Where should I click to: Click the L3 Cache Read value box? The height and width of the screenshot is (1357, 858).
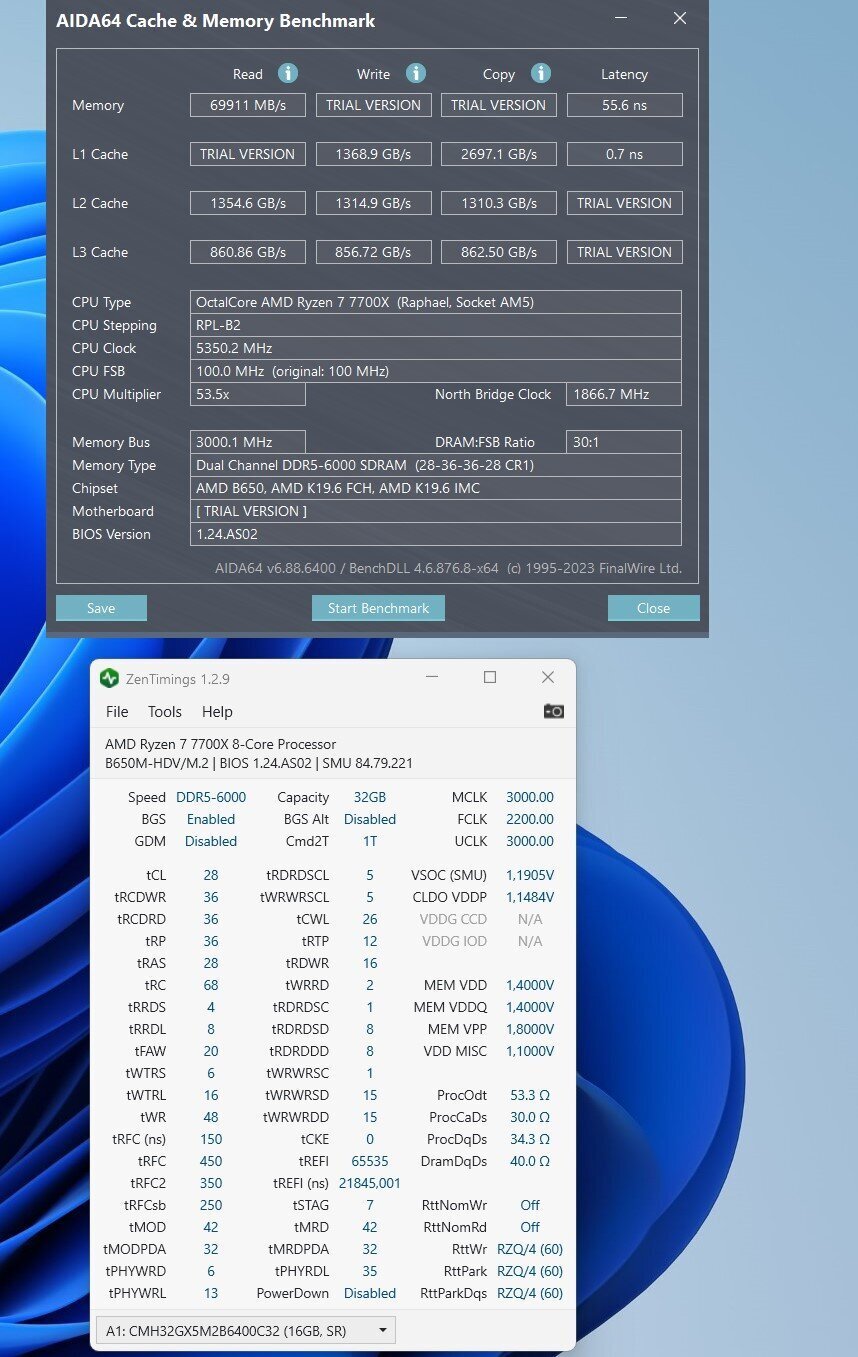coord(248,252)
